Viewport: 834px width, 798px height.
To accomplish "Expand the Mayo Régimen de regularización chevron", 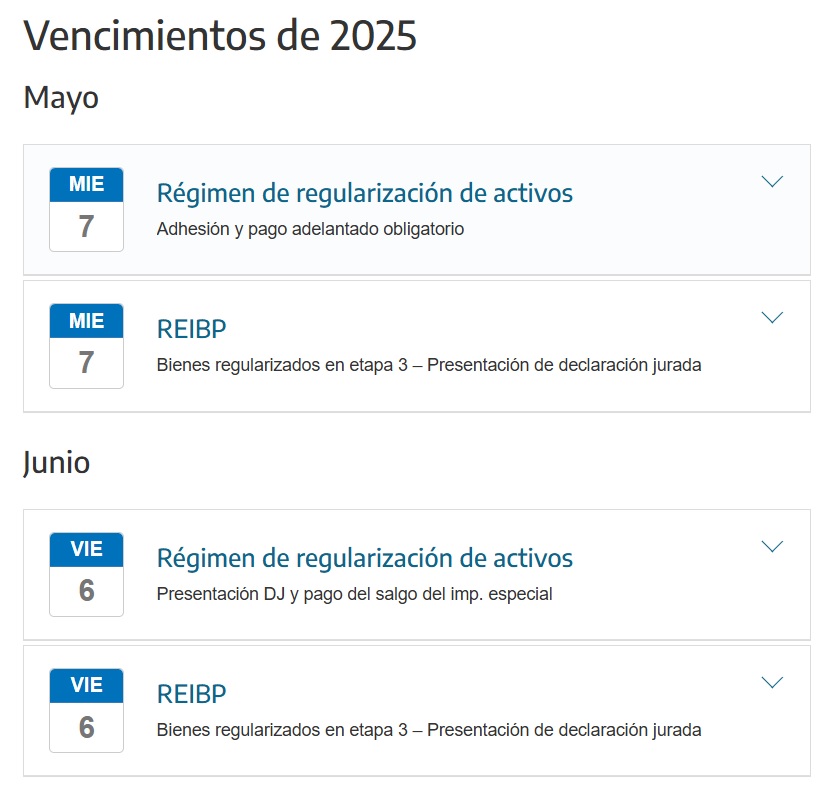I will 772,181.
